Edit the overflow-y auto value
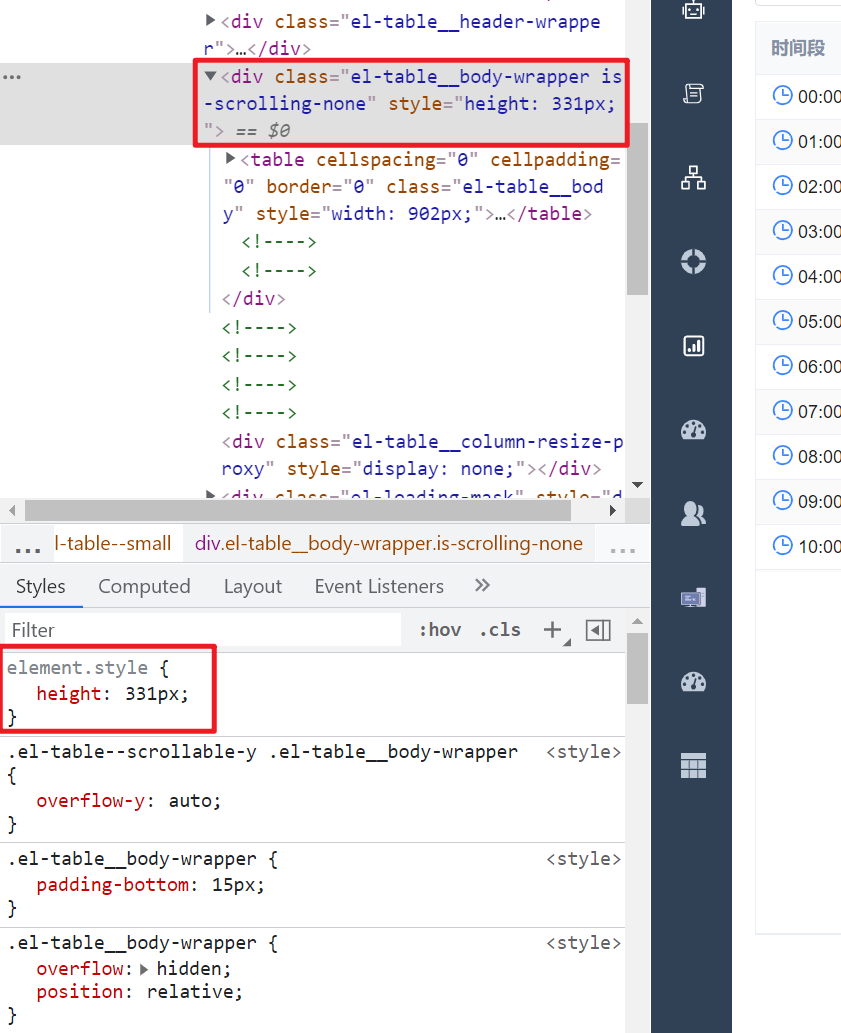The image size is (841, 1033). 191,801
